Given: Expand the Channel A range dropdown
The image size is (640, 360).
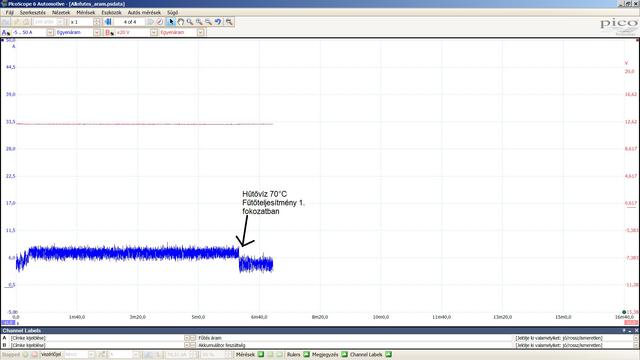Looking at the screenshot, I should coord(50,32).
